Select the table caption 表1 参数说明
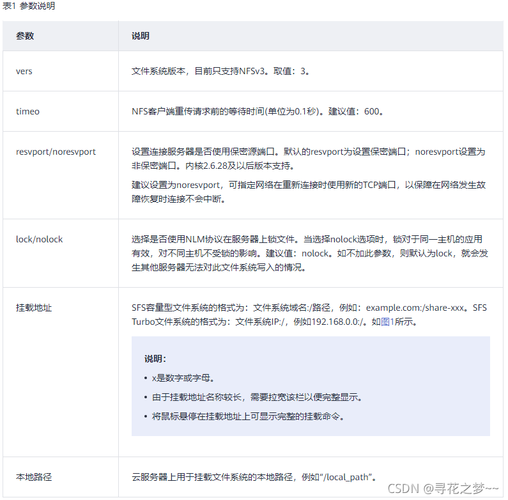Image resolution: width=508 pixels, height=500 pixels. [x=29, y=6]
